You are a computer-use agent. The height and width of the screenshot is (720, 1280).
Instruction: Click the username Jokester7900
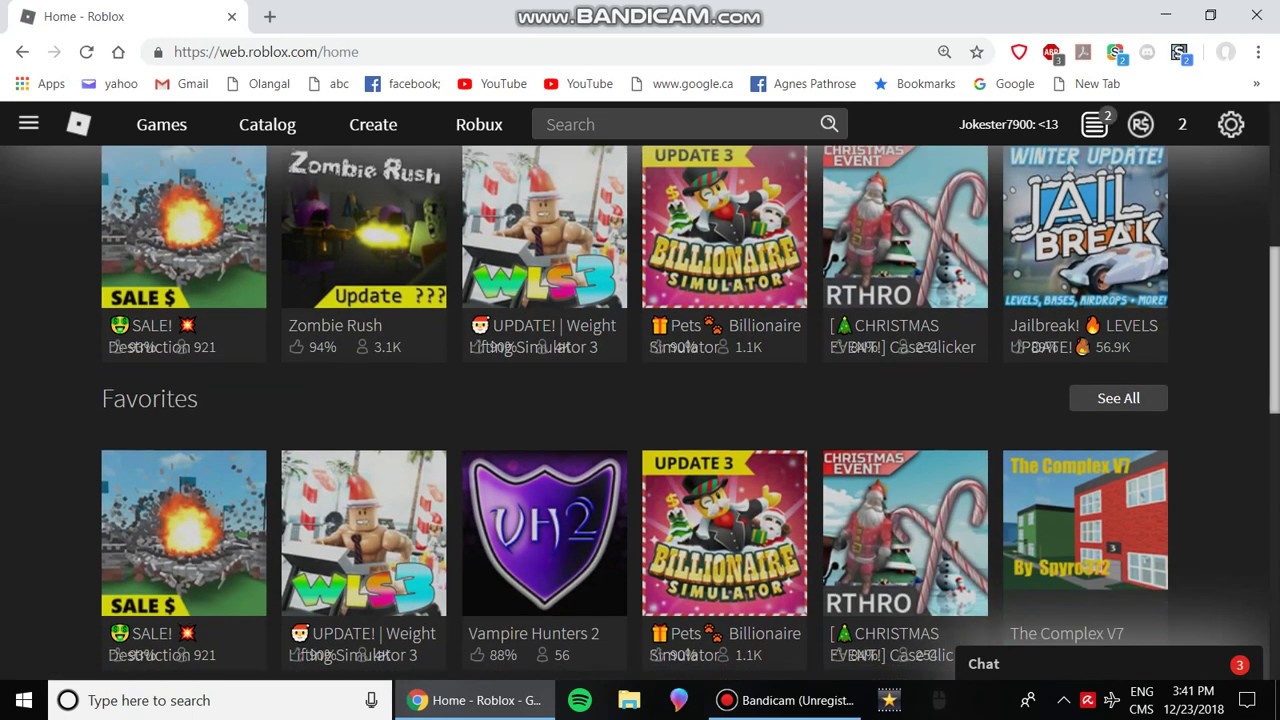point(1008,124)
